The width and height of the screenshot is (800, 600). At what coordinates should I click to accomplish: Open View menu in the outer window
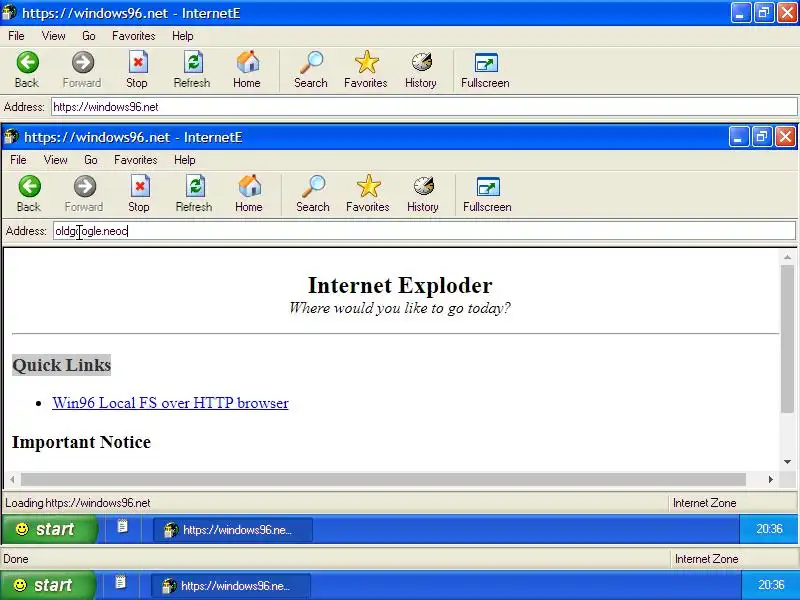[54, 36]
